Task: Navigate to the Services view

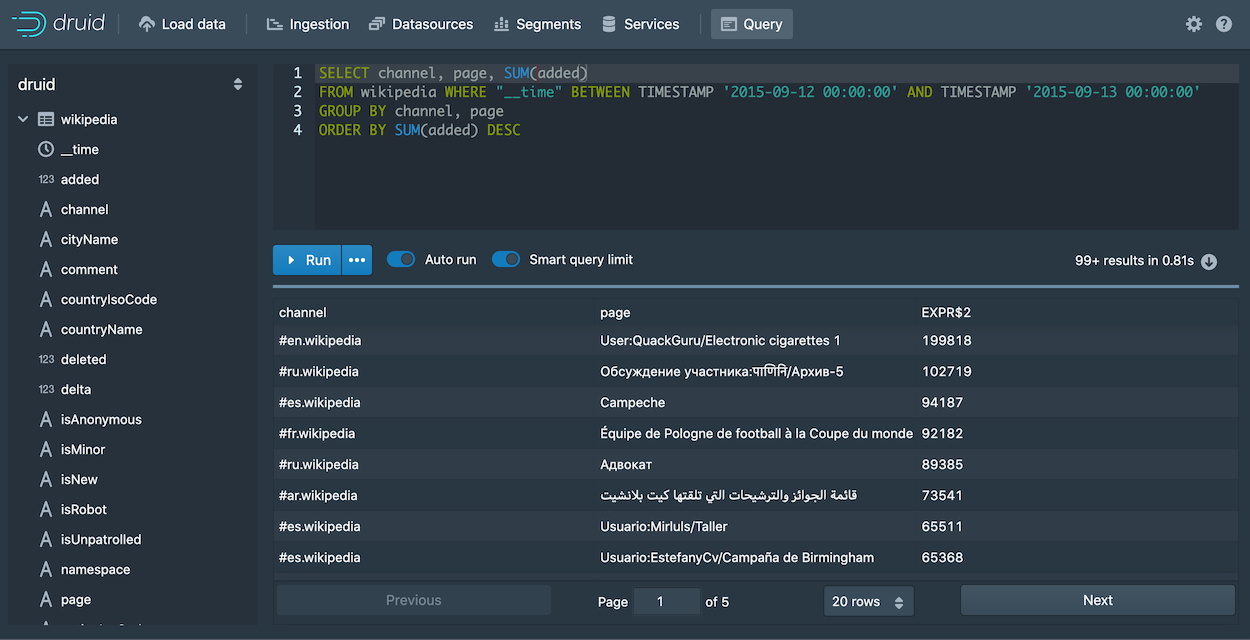Action: click(640, 24)
